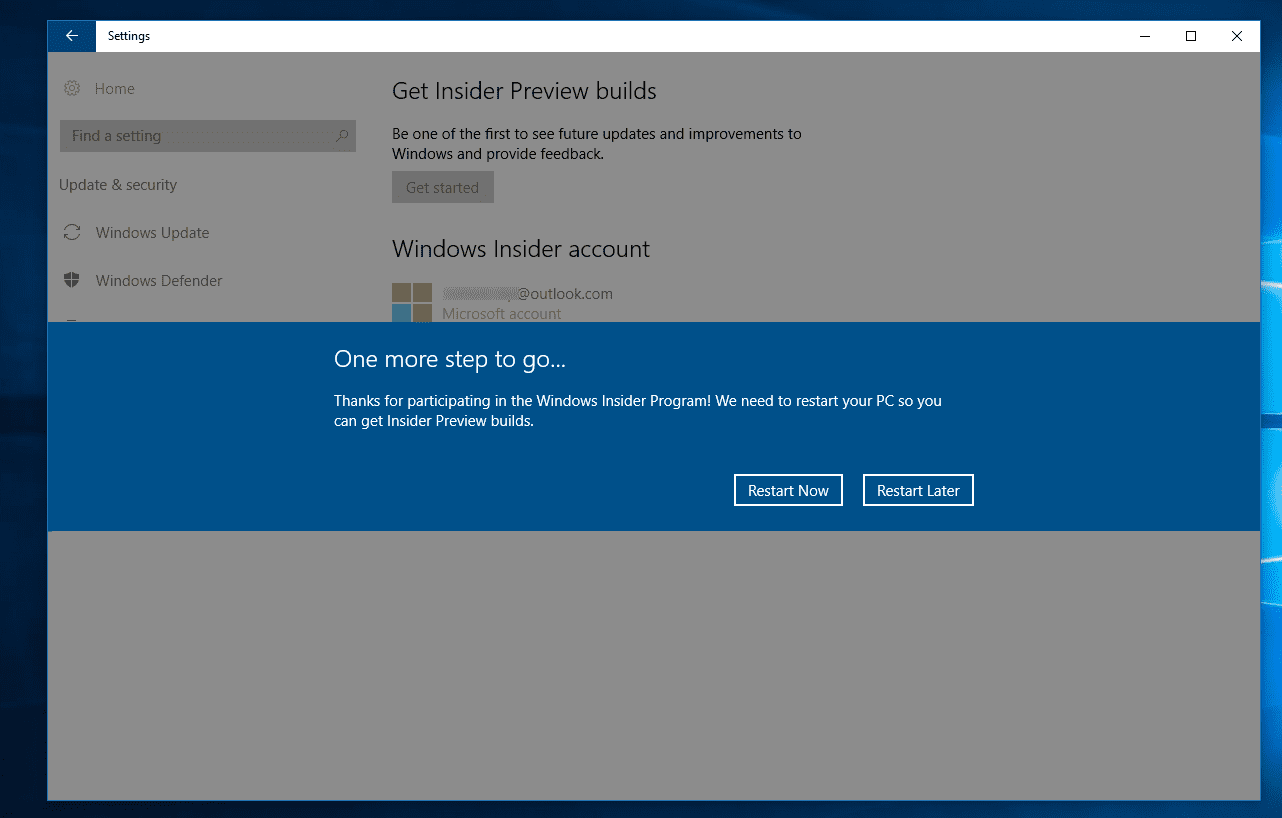Choose Restart Later in the dialog

(x=918, y=490)
